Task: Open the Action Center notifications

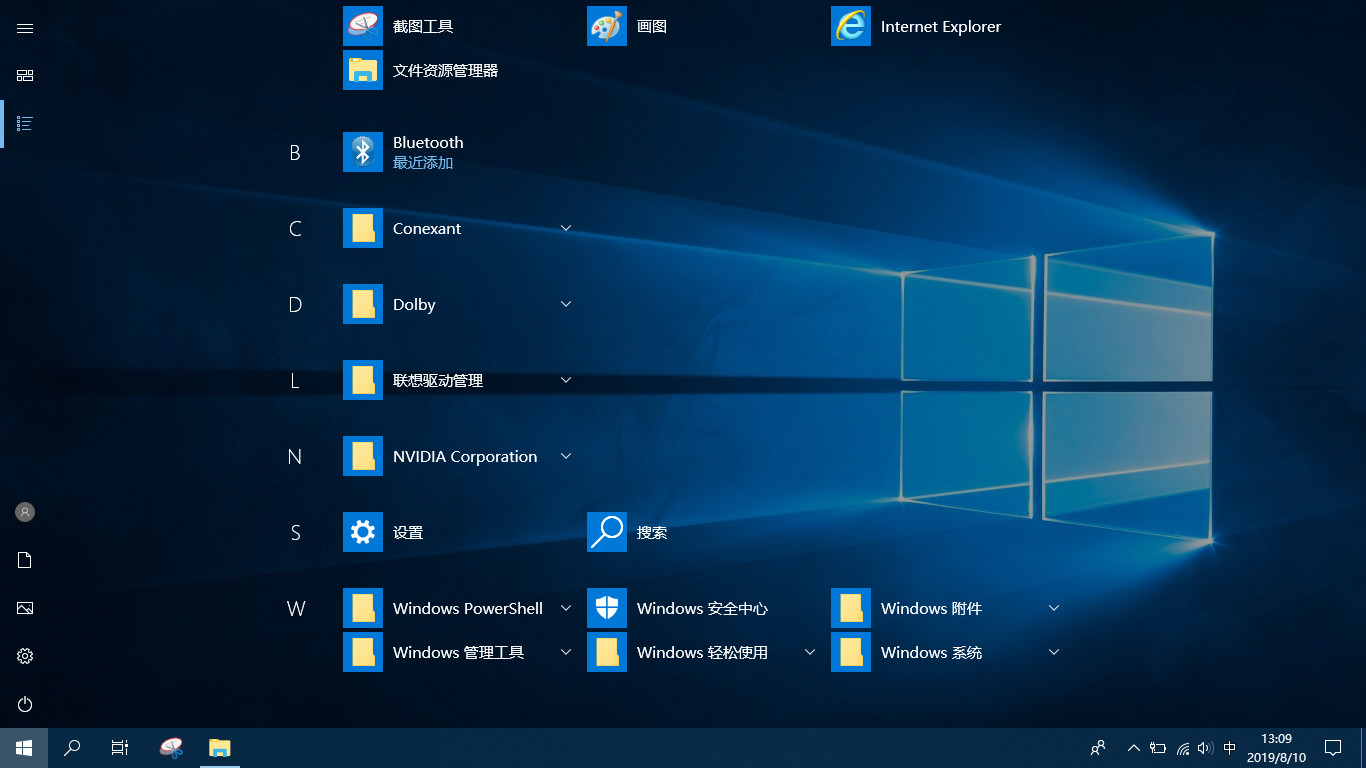Action: 1333,748
